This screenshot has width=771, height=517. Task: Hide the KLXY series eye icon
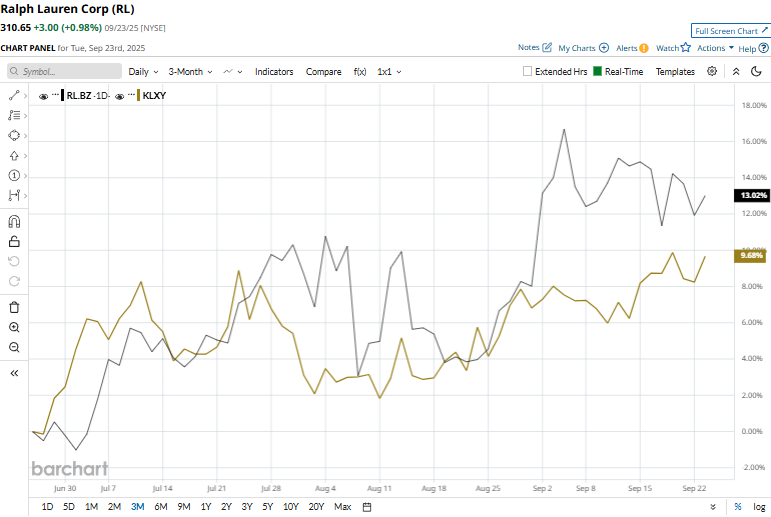tap(119, 96)
